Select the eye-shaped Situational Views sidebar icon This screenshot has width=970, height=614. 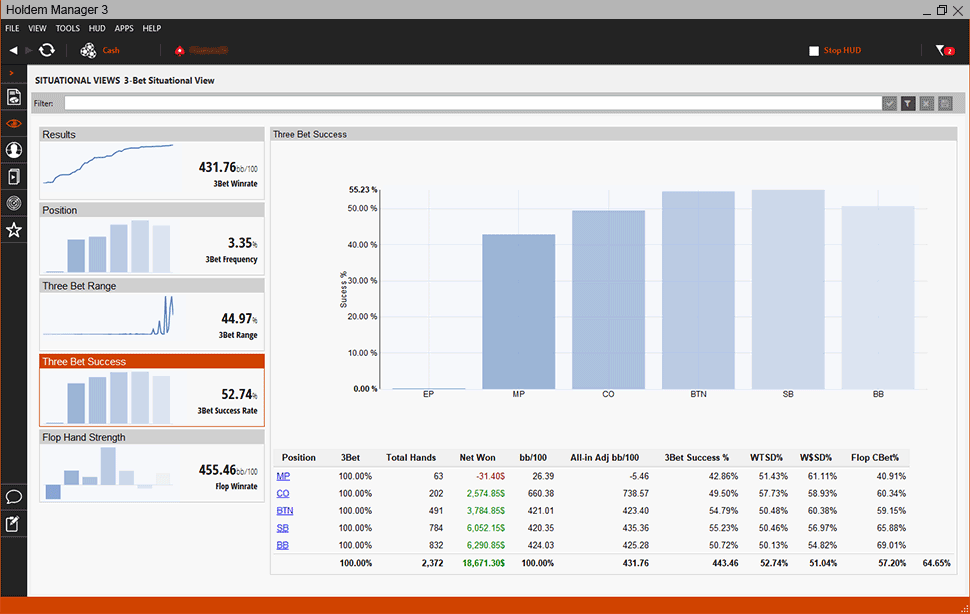pos(14,124)
